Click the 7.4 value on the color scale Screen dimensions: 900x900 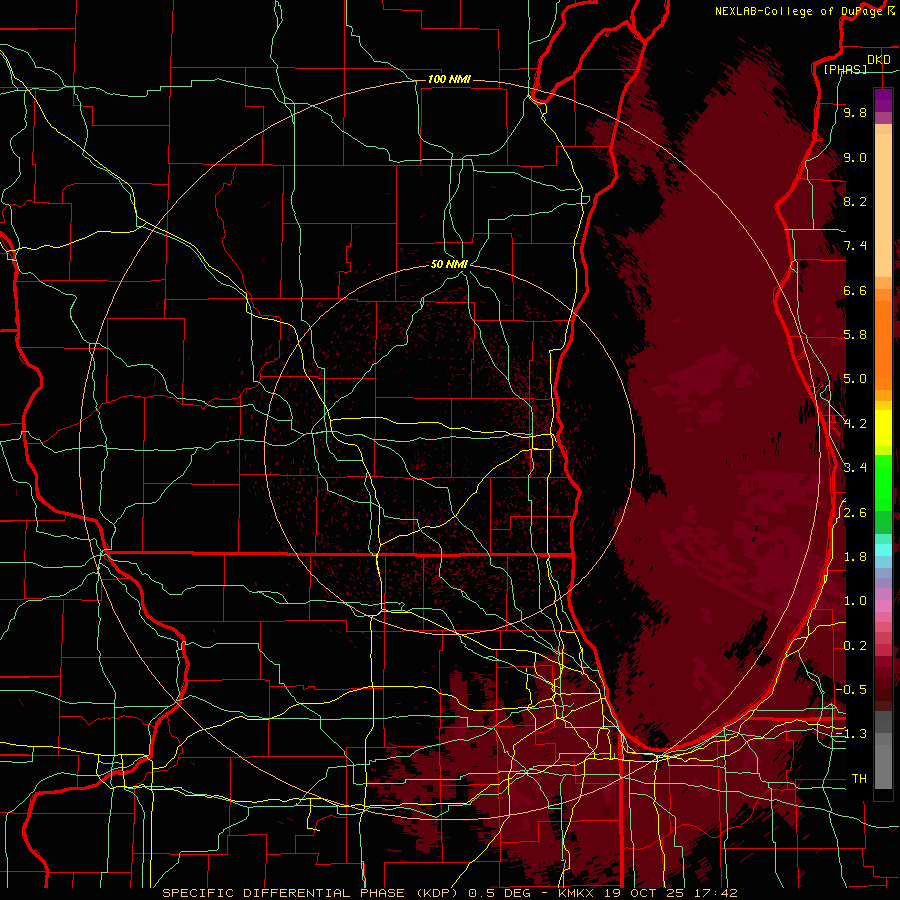pyautogui.click(x=855, y=246)
